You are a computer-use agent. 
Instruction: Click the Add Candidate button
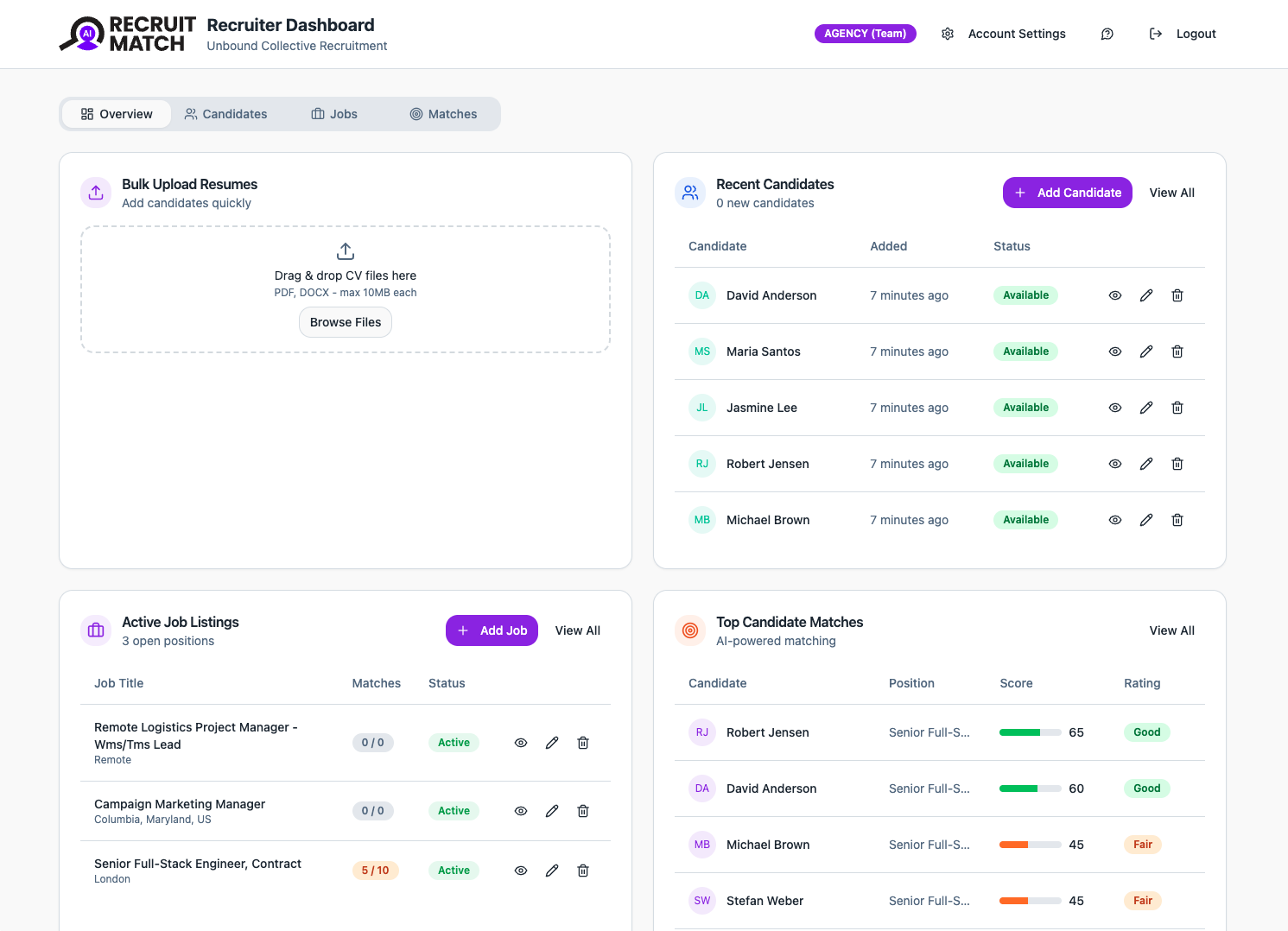pyautogui.click(x=1067, y=193)
